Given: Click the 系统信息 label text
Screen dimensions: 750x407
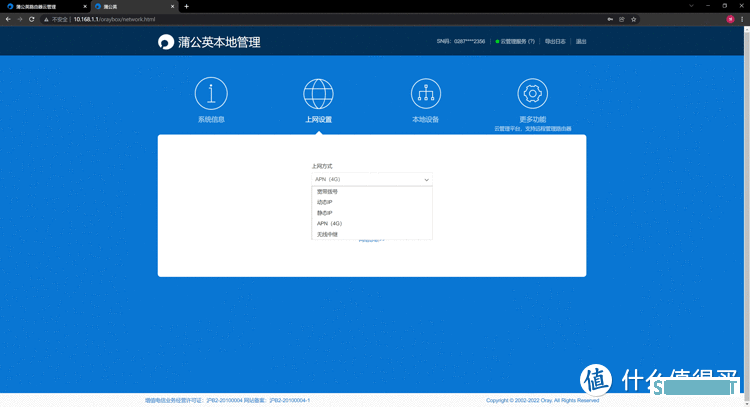Looking at the screenshot, I should click(x=211, y=120).
